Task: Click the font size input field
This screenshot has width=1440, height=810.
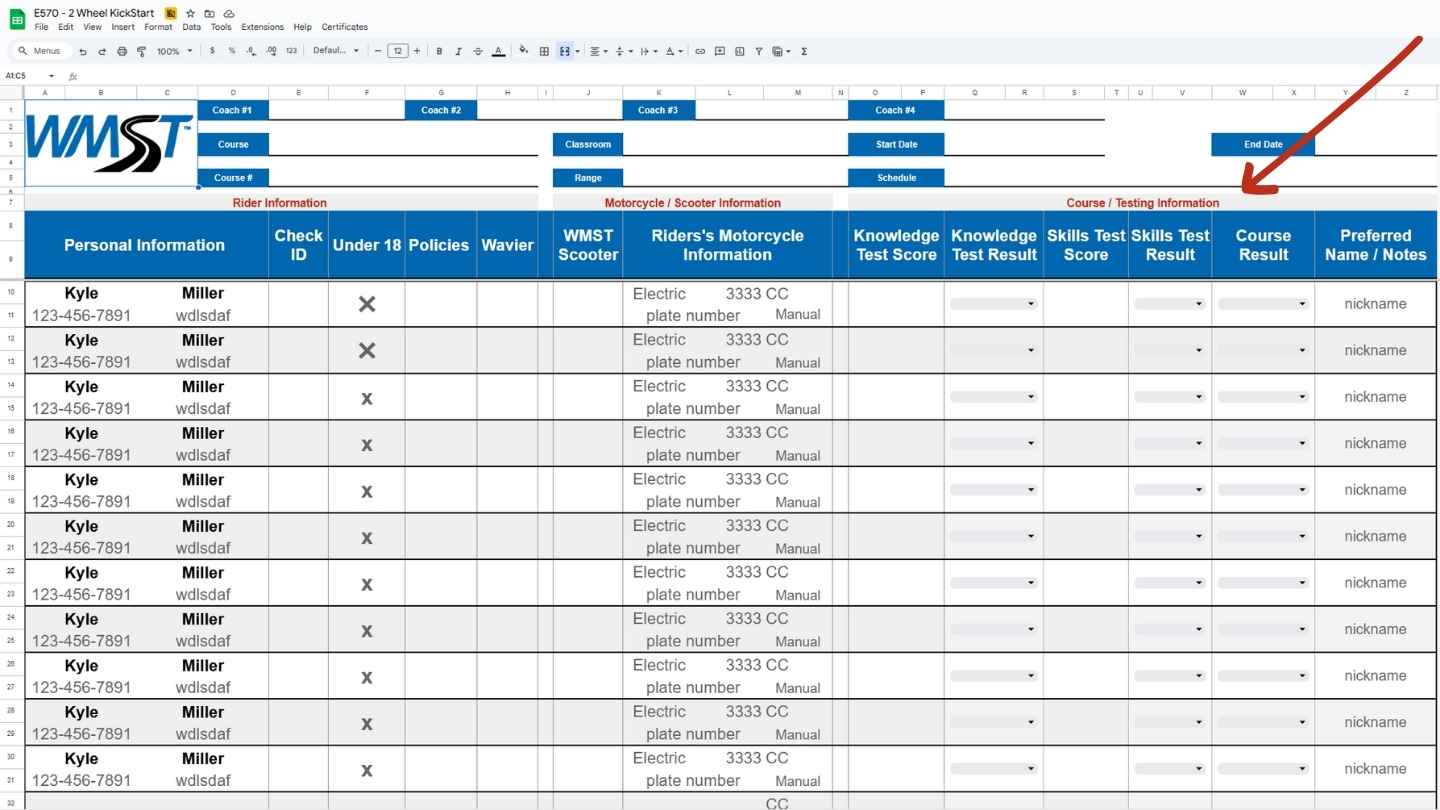Action: coord(397,51)
